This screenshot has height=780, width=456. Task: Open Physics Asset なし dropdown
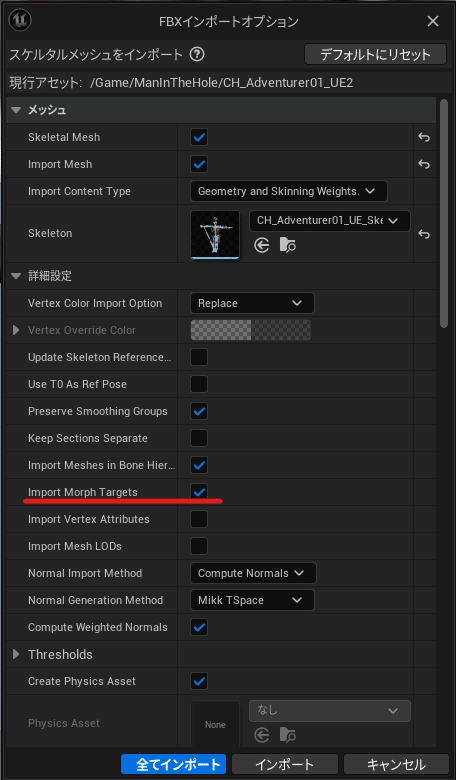(x=330, y=711)
